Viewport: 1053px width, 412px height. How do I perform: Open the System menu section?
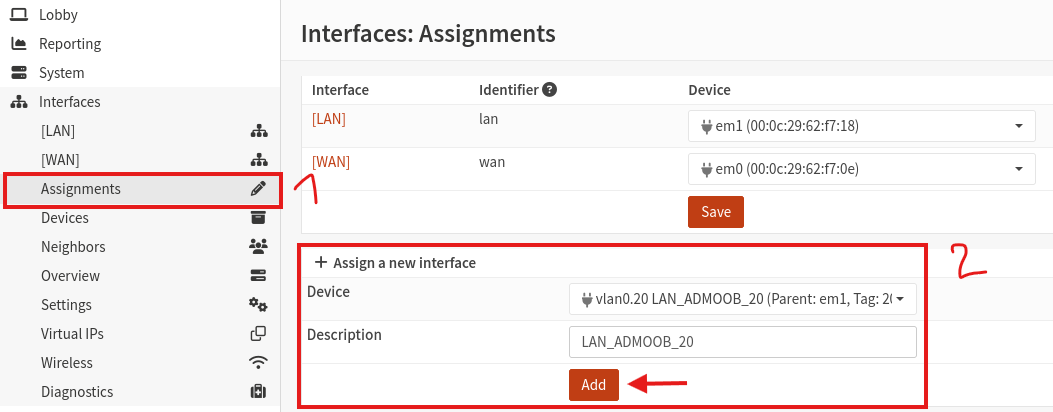[61, 72]
